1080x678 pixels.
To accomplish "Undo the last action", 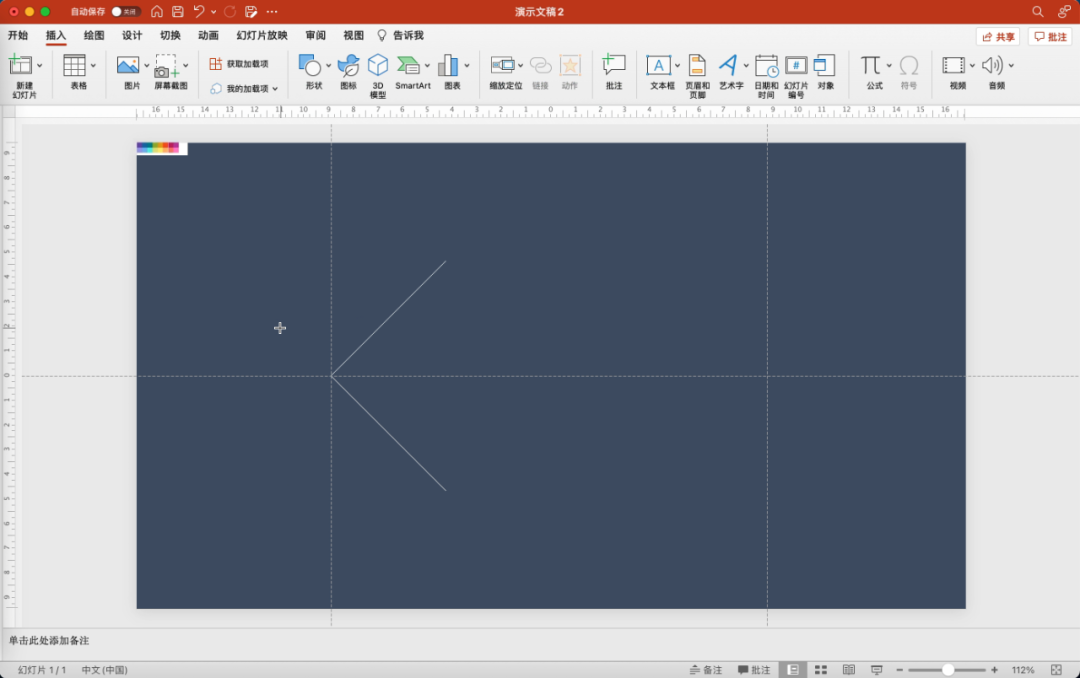I will (x=199, y=12).
